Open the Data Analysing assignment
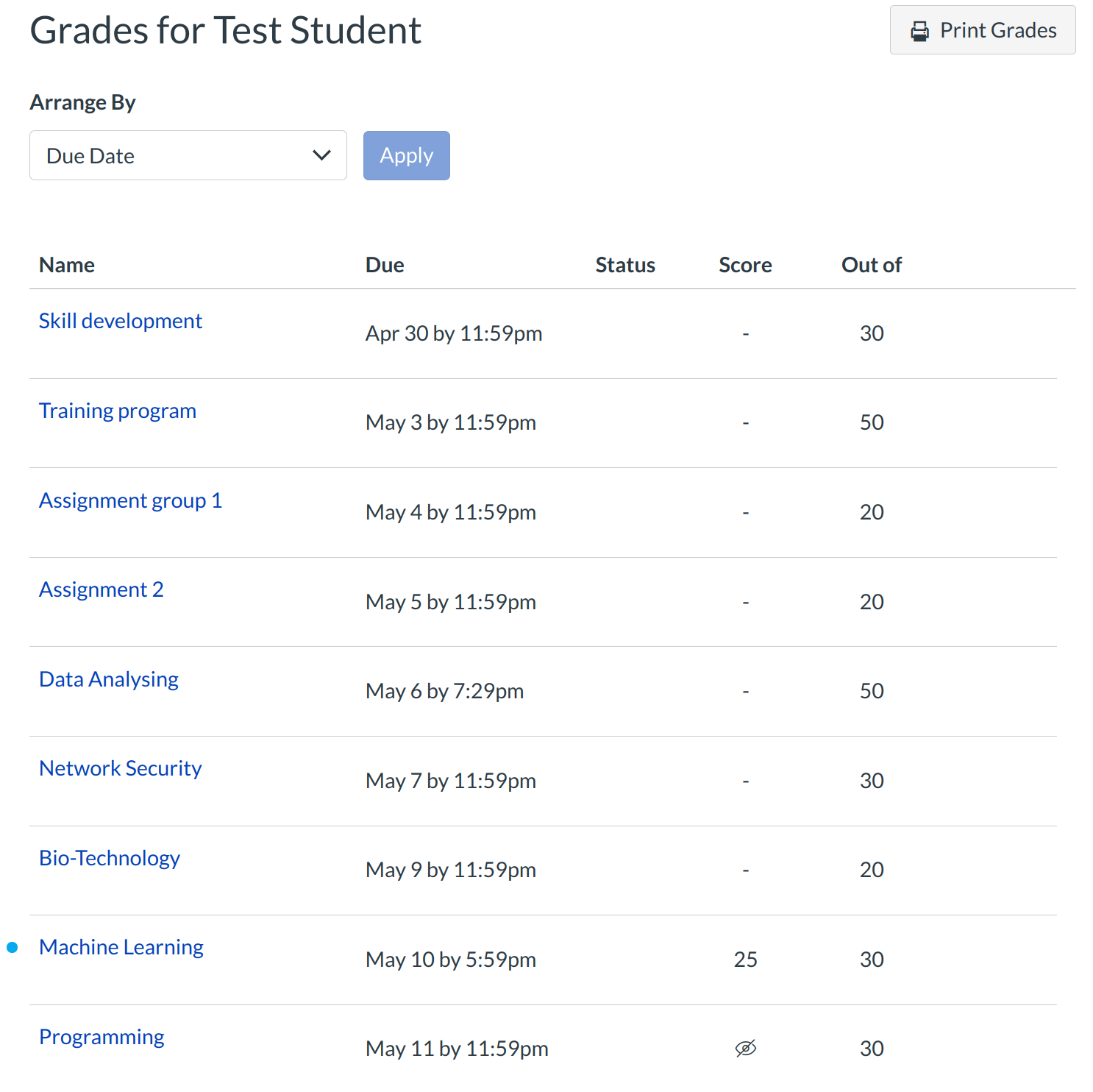Image resolution: width=1093 pixels, height=1092 pixels. click(x=109, y=679)
